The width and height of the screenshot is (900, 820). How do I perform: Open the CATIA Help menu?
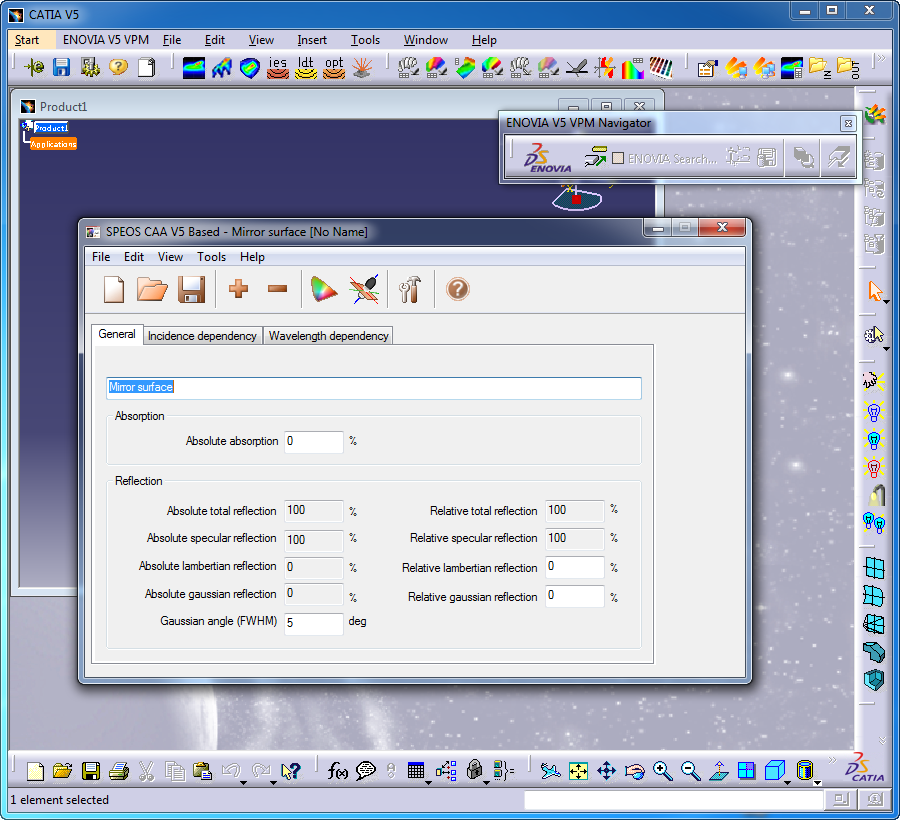(484, 40)
